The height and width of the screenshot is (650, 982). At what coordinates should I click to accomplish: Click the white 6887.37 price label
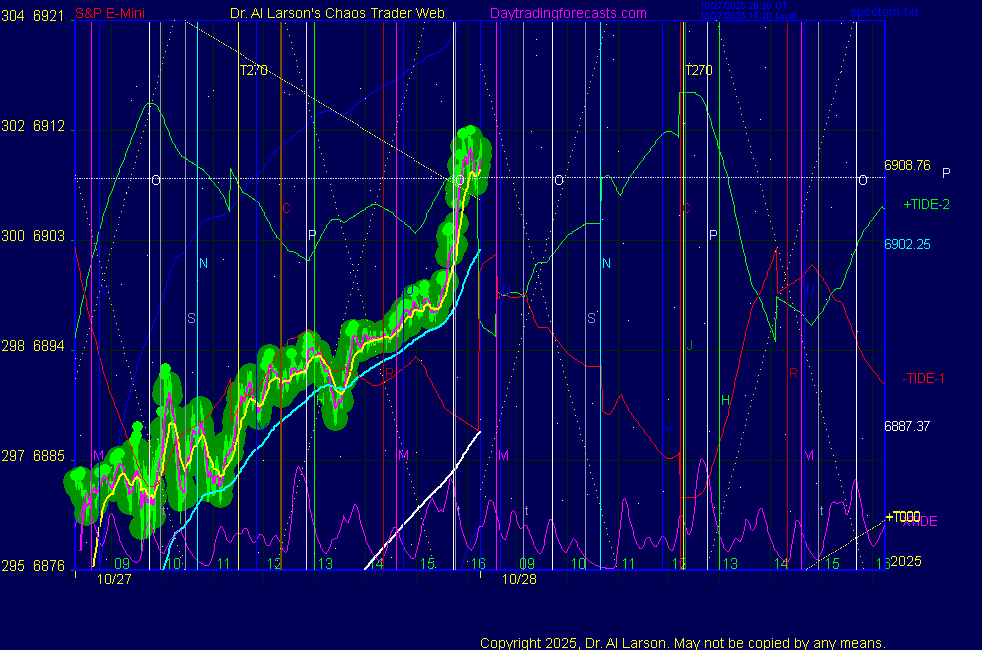[x=907, y=426]
